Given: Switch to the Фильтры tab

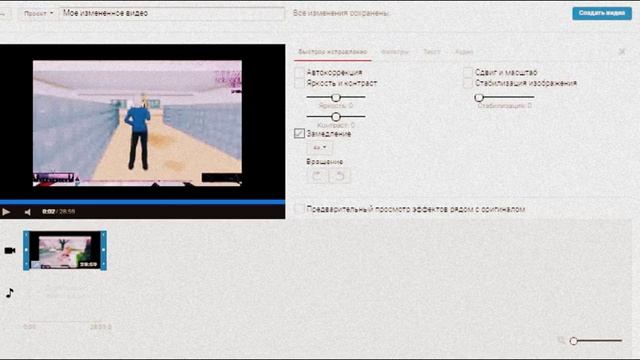Looking at the screenshot, I should tap(394, 52).
